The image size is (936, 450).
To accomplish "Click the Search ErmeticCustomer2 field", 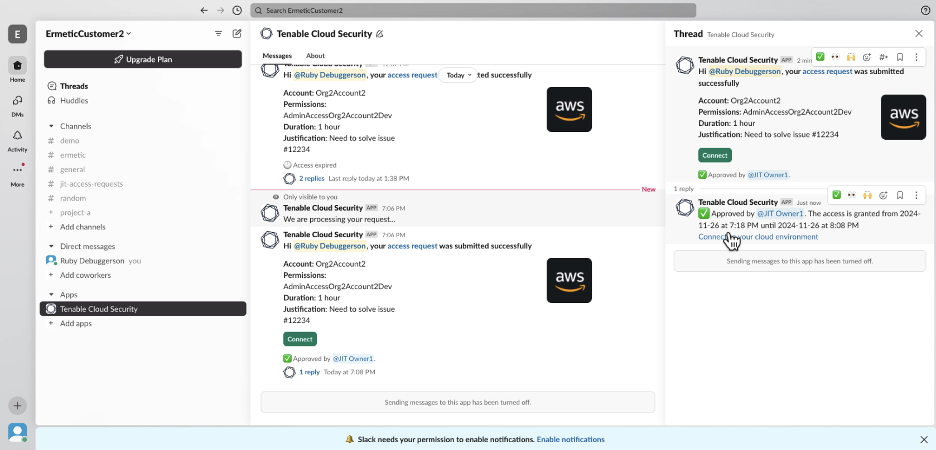I will pos(473,10).
